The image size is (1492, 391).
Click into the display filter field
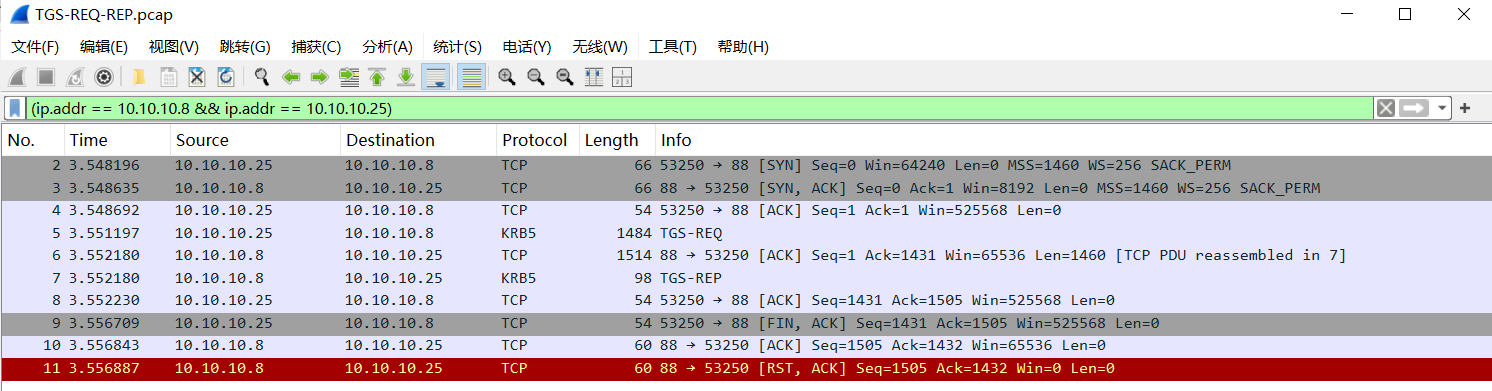tap(700, 108)
